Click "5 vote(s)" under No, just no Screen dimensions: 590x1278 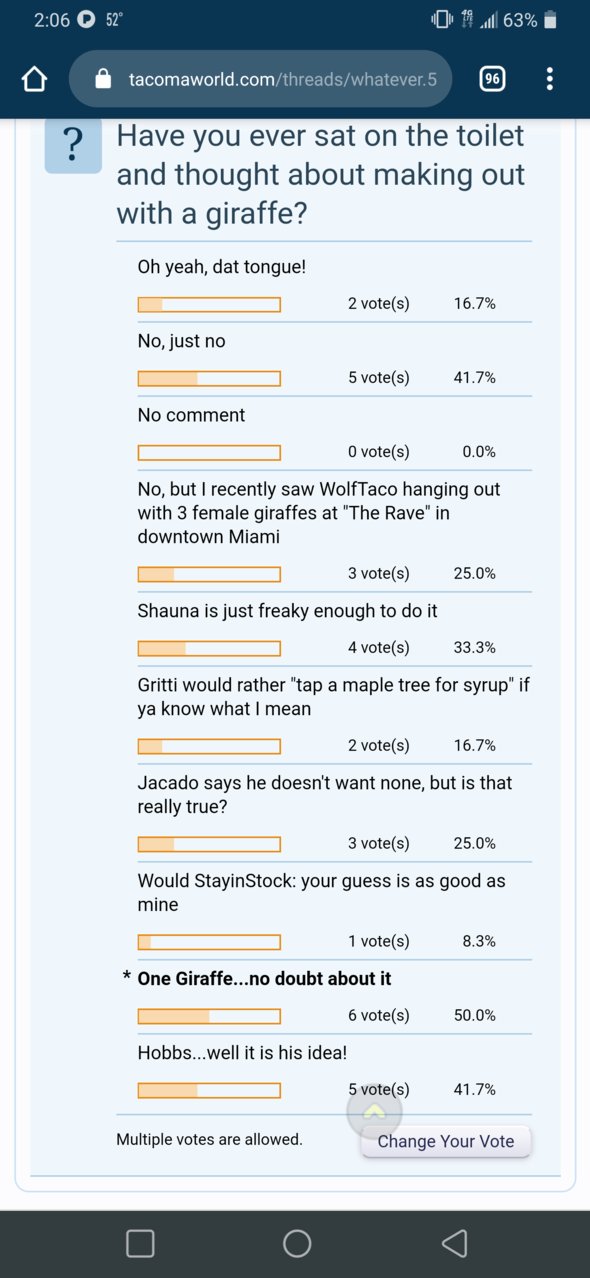(379, 378)
